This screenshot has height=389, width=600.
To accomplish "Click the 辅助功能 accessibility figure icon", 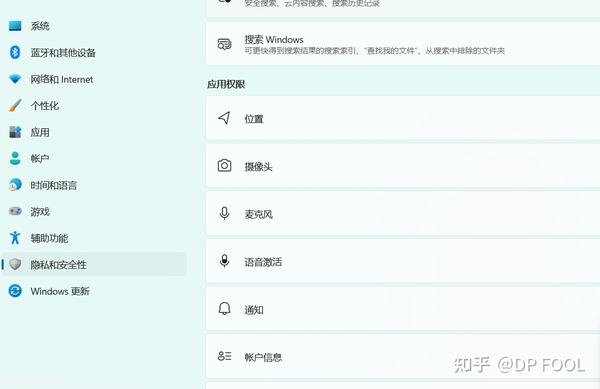I will coord(15,238).
